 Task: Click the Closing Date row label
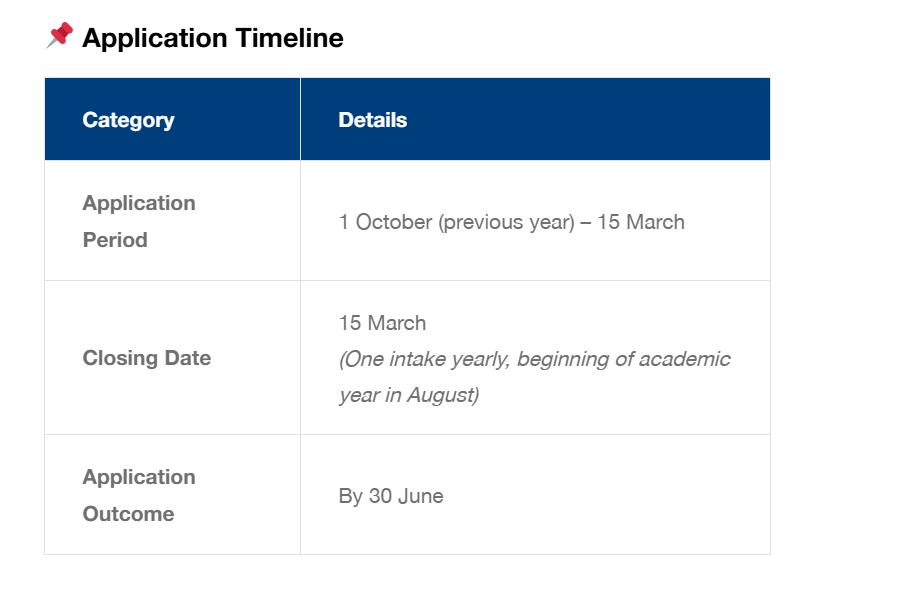click(x=147, y=358)
